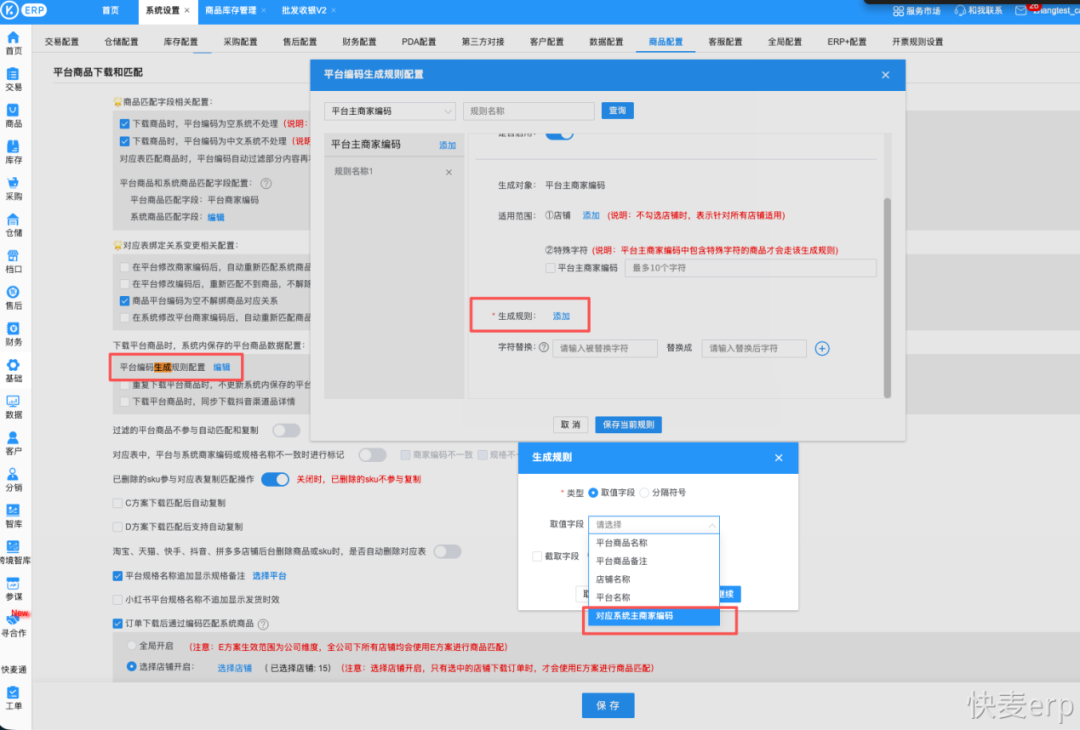Click the bottom 保存 button
This screenshot has width=1080, height=730.
(608, 706)
